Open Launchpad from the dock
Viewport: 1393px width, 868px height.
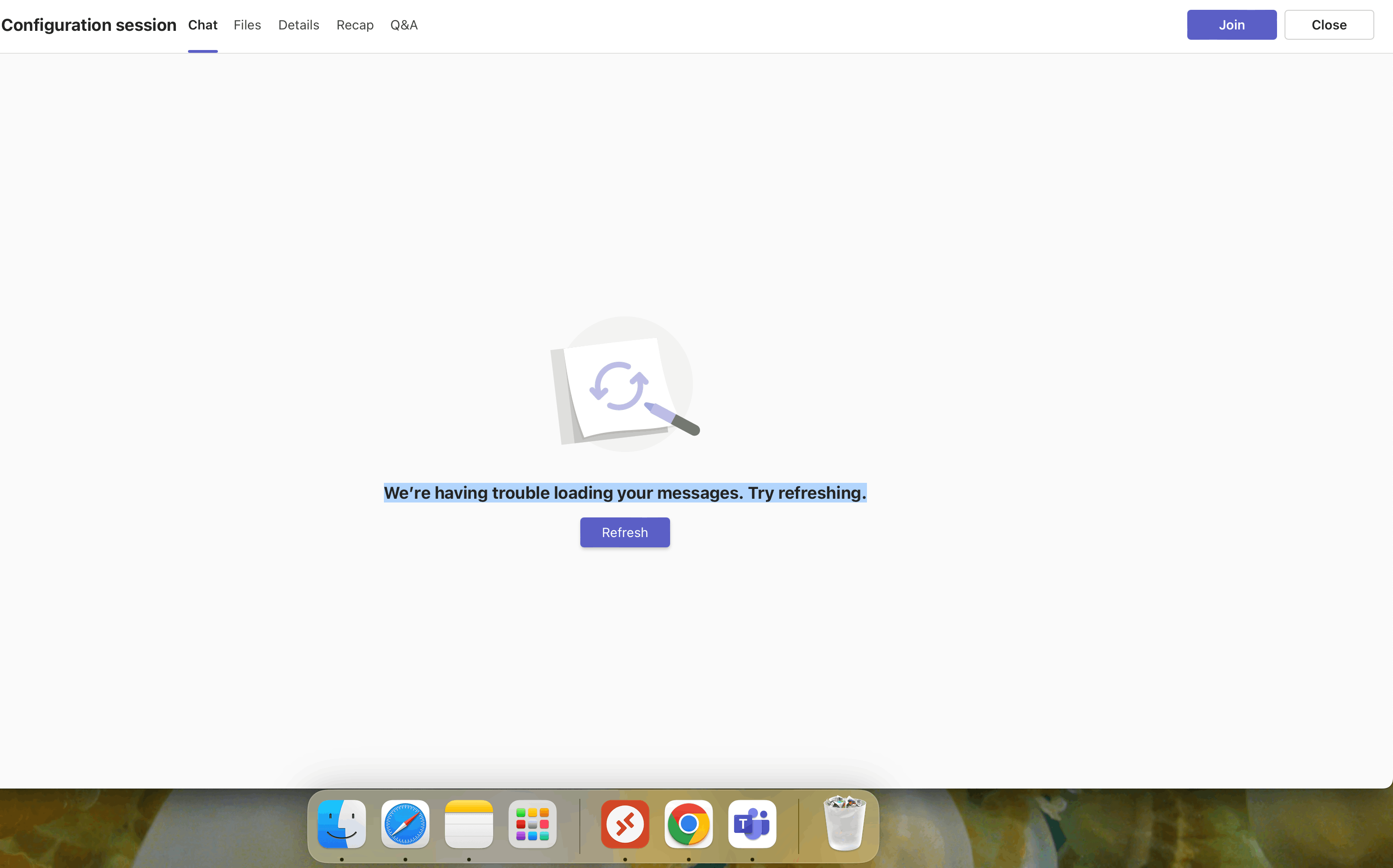point(532,824)
